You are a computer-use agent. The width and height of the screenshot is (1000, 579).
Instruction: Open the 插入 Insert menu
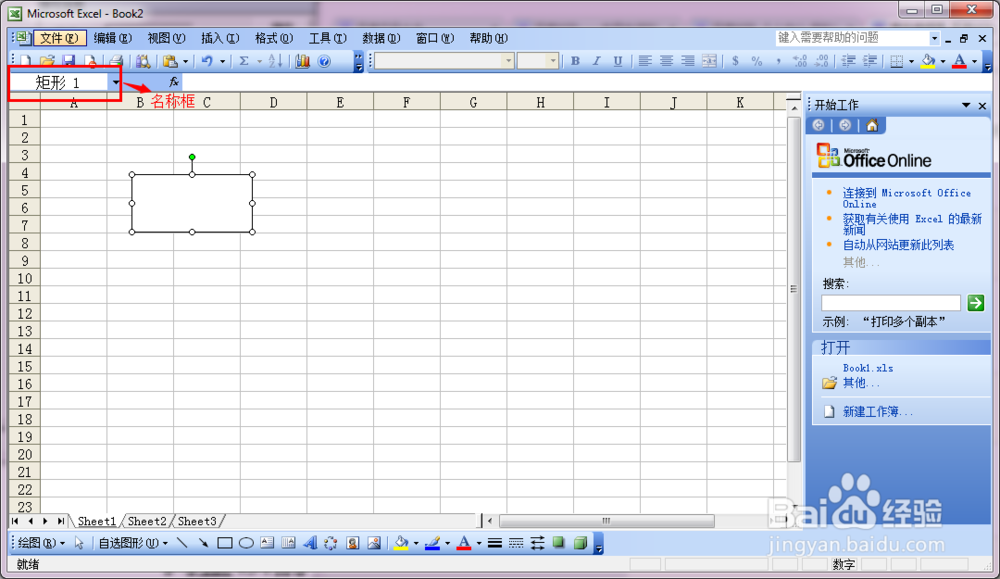point(220,38)
